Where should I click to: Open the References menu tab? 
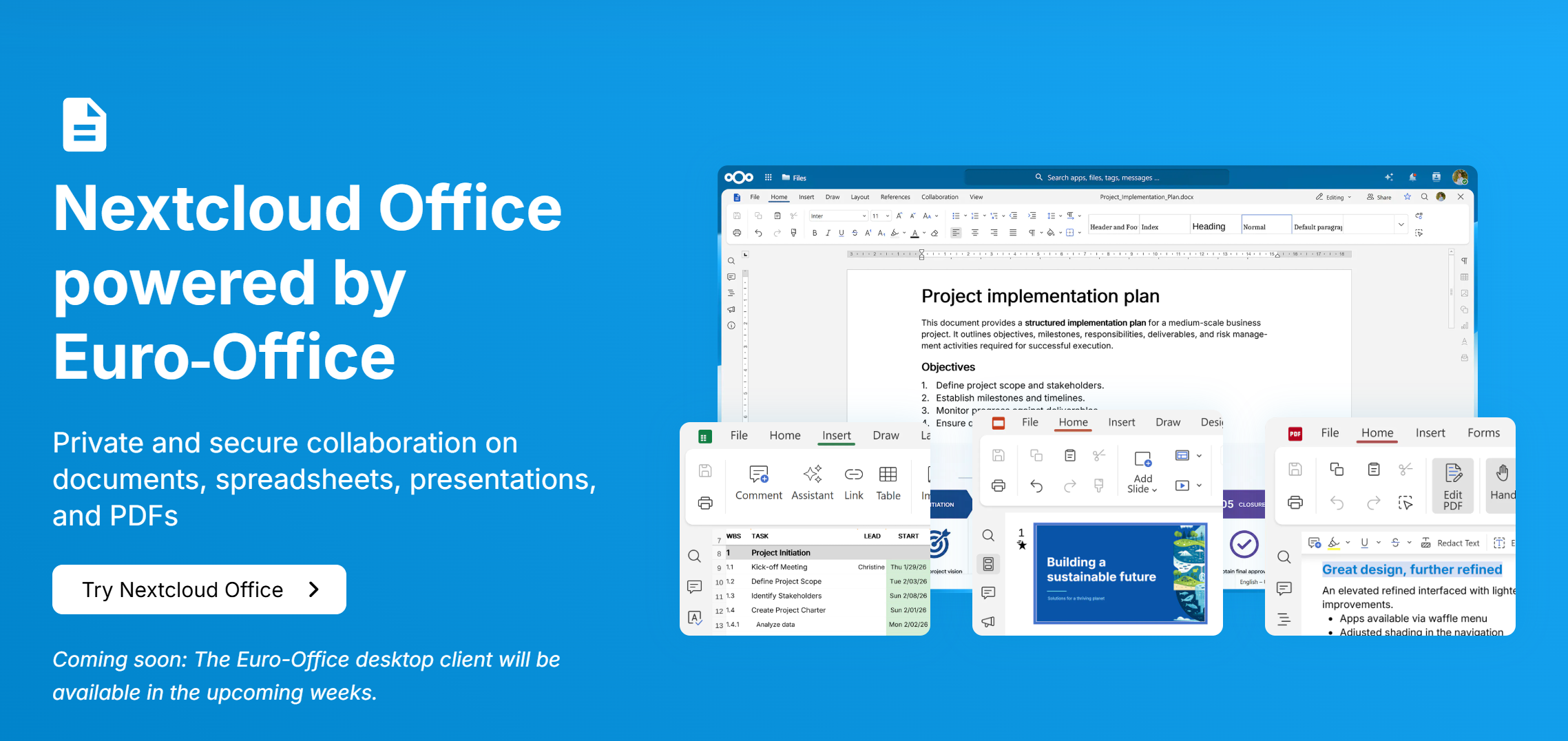(x=895, y=197)
